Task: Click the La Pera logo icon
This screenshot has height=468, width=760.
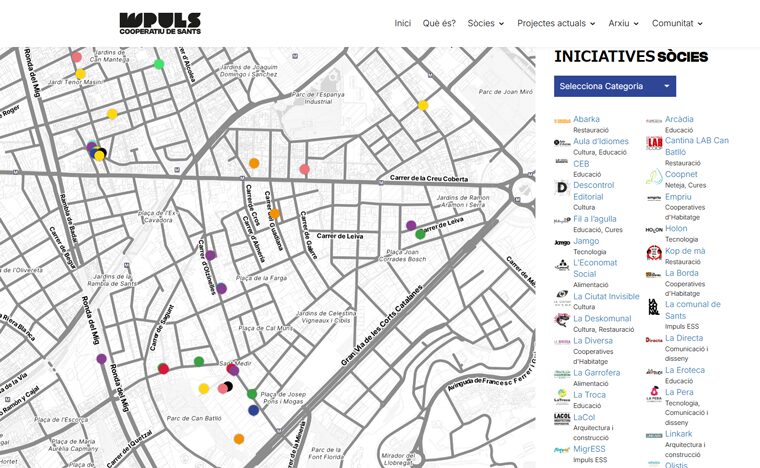Action: point(654,394)
